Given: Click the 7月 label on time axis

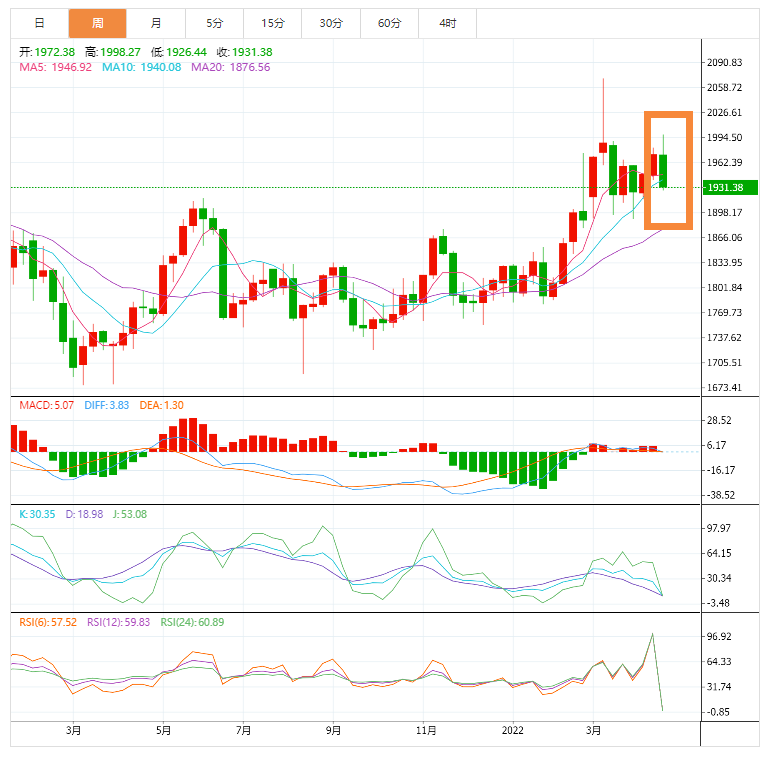Looking at the screenshot, I should click(243, 731).
